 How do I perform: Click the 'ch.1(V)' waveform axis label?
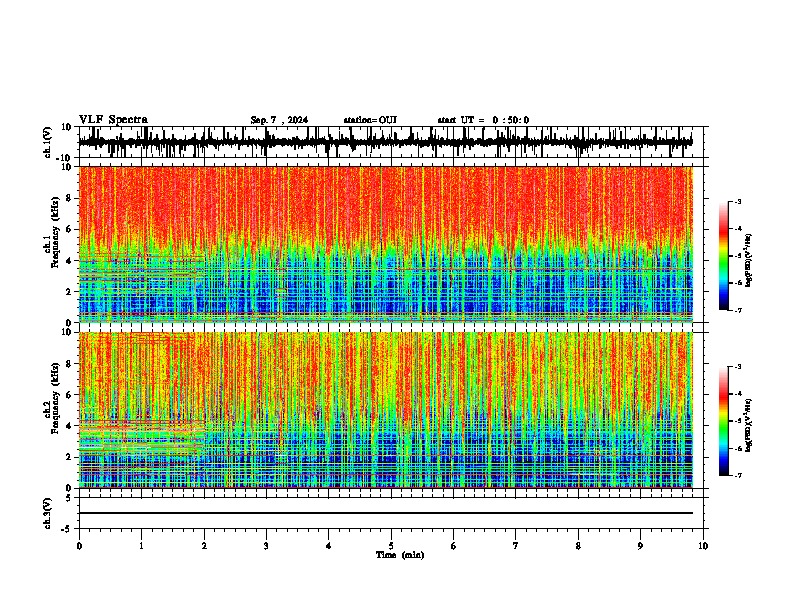tap(48, 142)
